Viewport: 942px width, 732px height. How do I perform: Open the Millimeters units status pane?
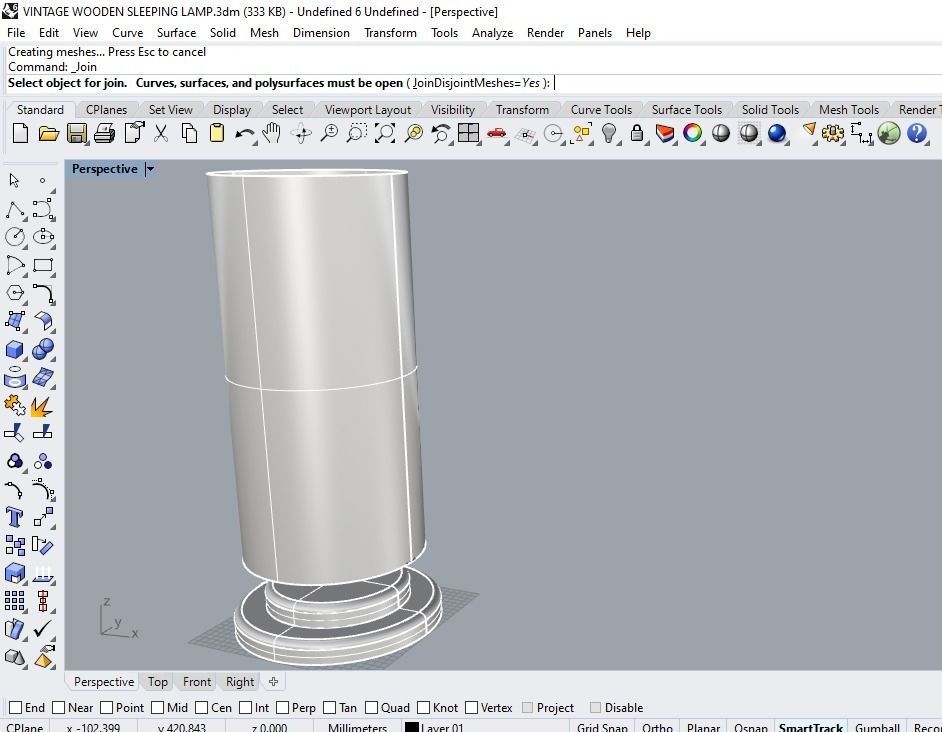click(x=357, y=727)
